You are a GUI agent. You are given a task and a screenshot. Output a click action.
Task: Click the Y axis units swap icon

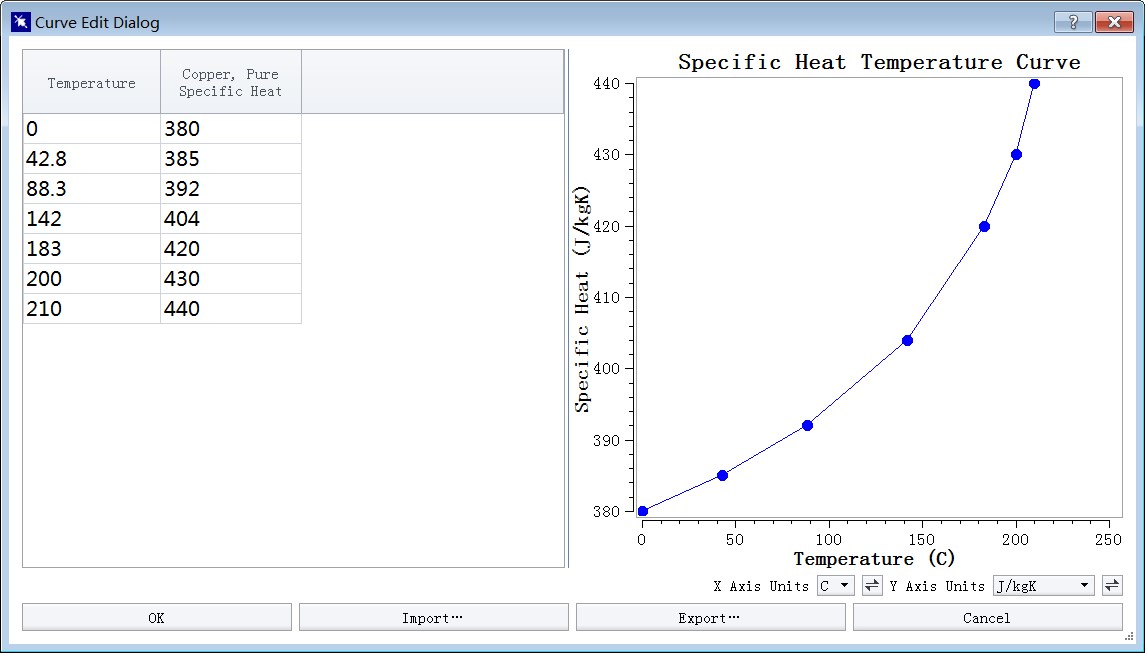1111,586
